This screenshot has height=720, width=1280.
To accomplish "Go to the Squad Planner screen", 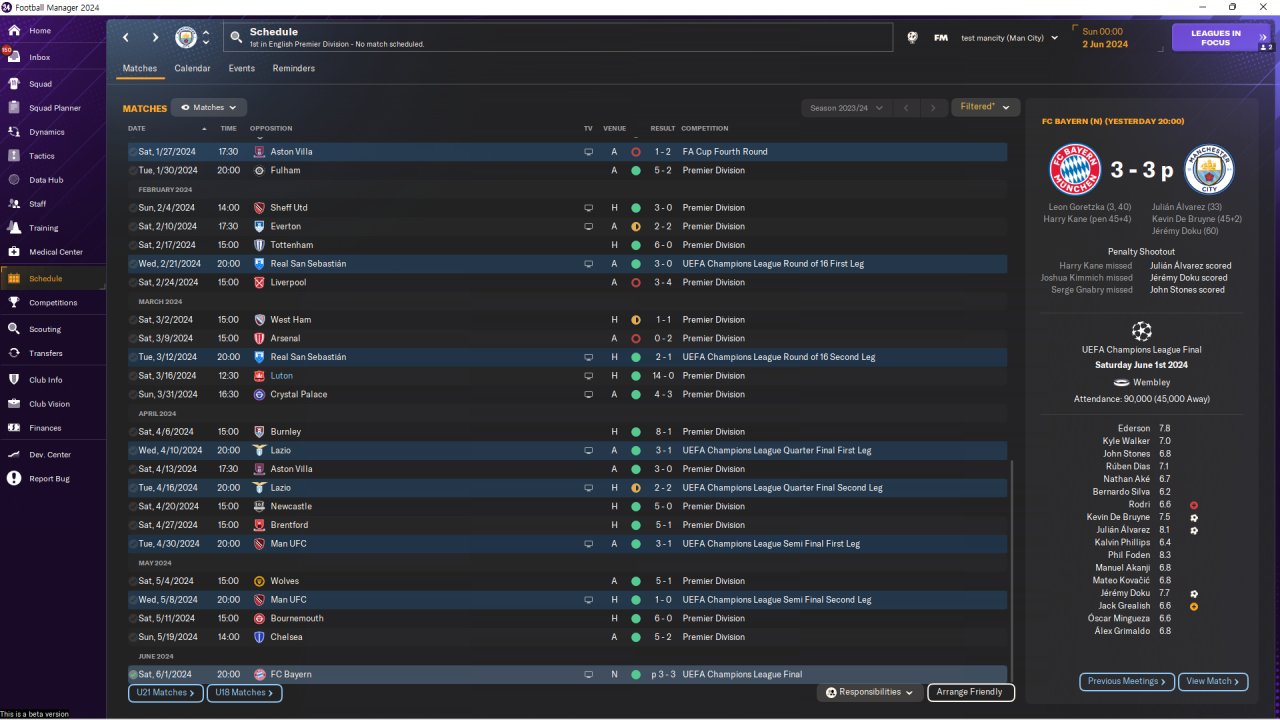I will (53, 108).
